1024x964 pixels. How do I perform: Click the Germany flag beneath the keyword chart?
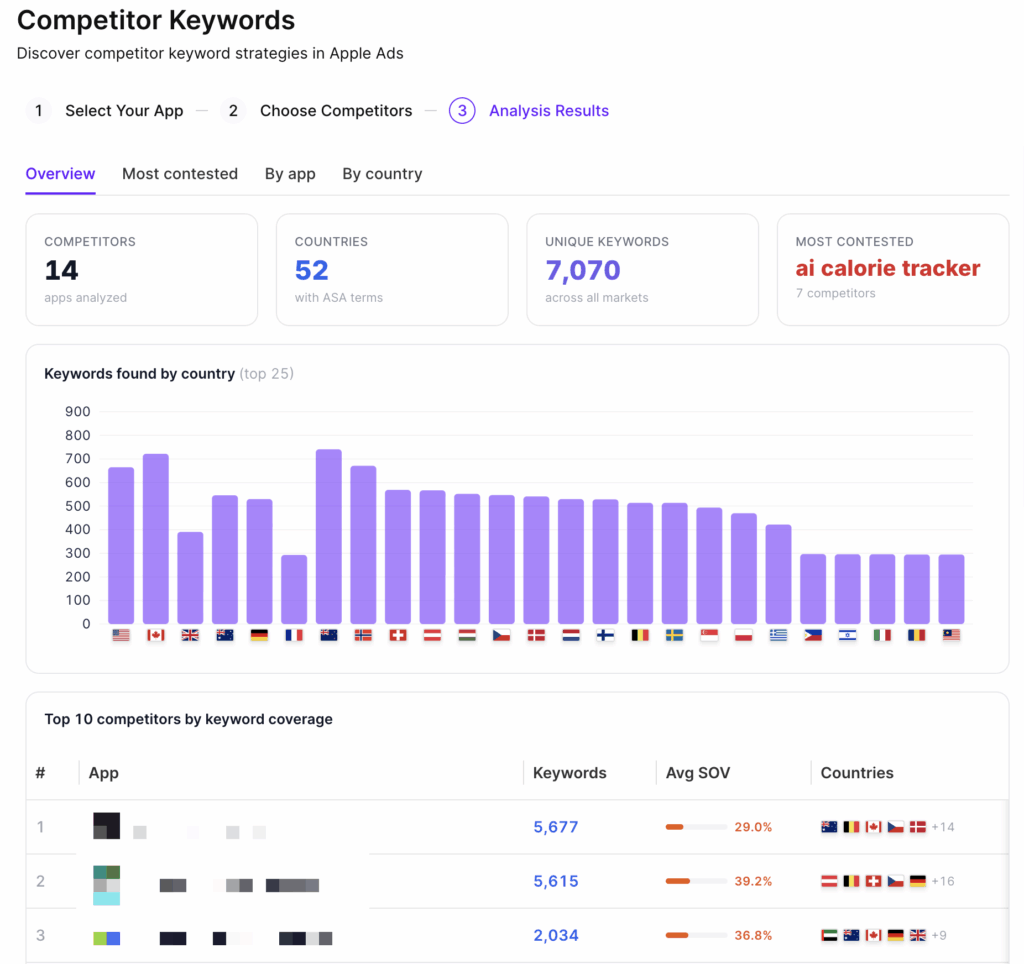[x=259, y=634]
